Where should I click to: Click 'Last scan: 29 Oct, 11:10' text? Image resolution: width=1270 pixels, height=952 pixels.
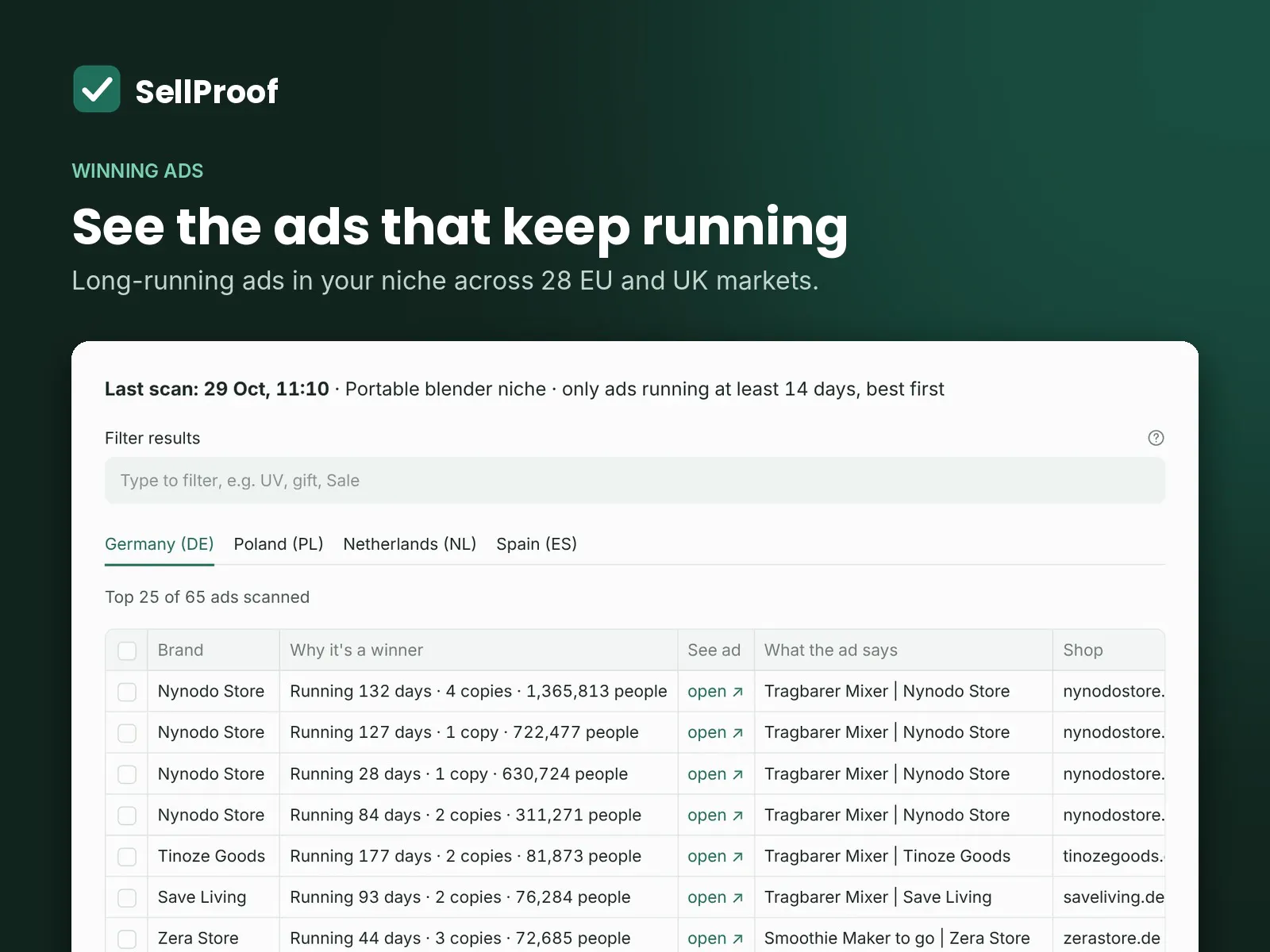pos(217,389)
